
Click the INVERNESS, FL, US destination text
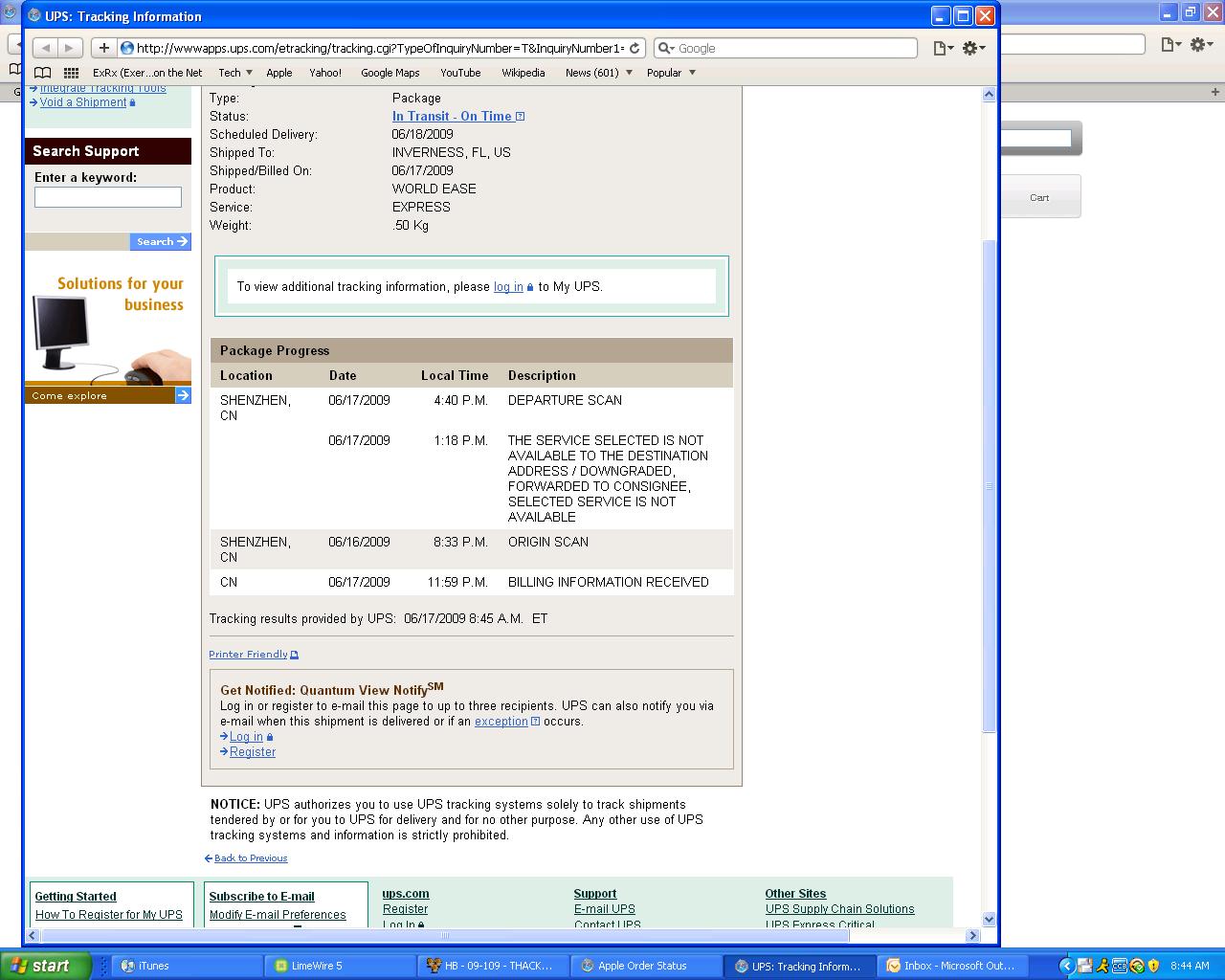[451, 152]
